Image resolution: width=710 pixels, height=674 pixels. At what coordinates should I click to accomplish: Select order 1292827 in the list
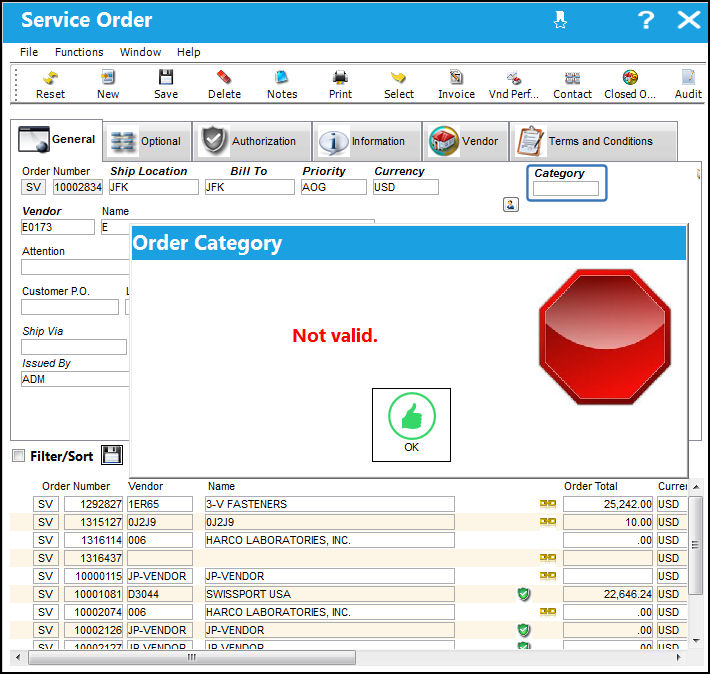[93, 504]
